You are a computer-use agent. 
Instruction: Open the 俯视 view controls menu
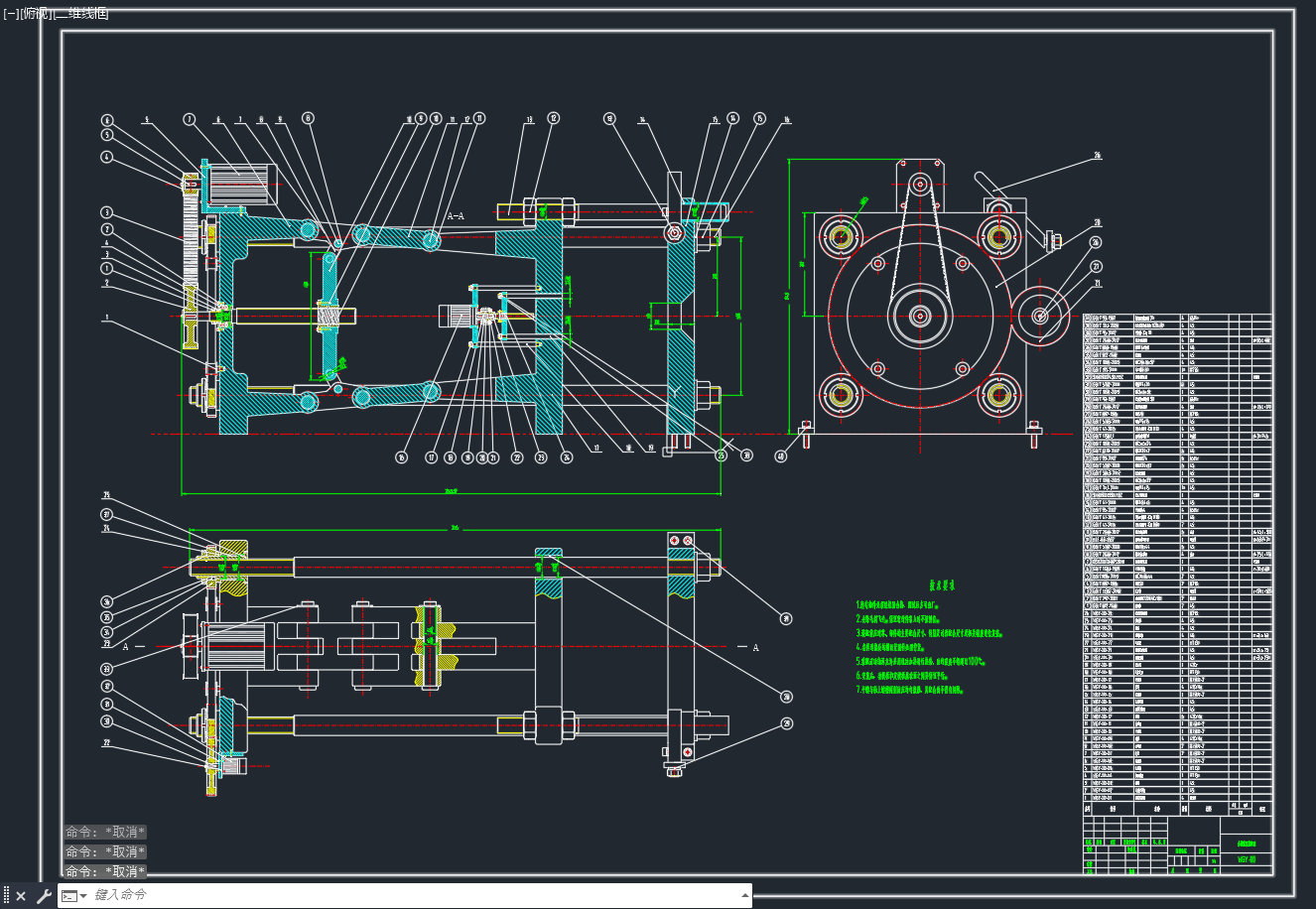pos(36,13)
